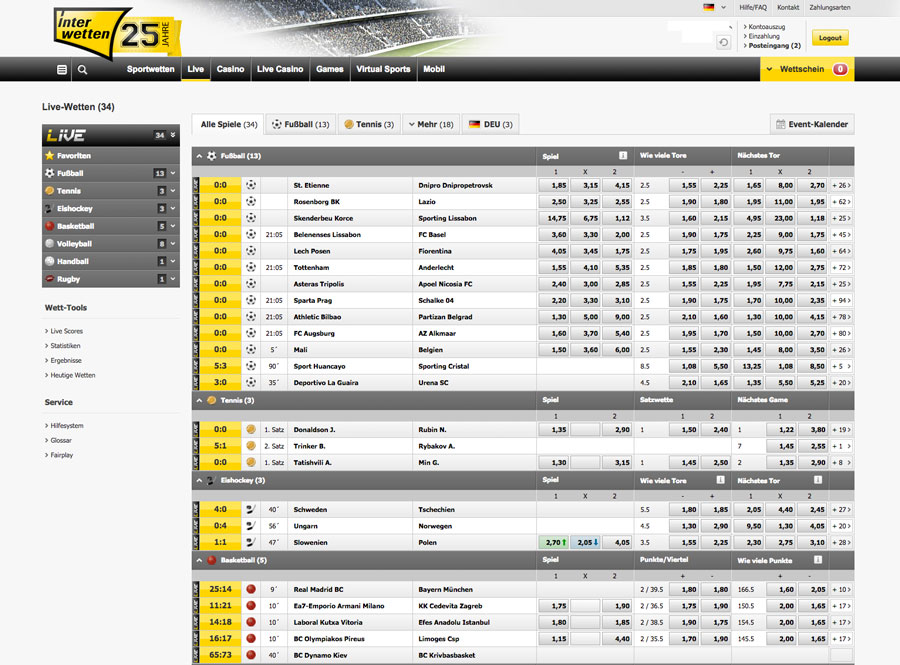Click the Favoriten star icon
Viewport: 900px width, 665px height.
click(x=50, y=155)
